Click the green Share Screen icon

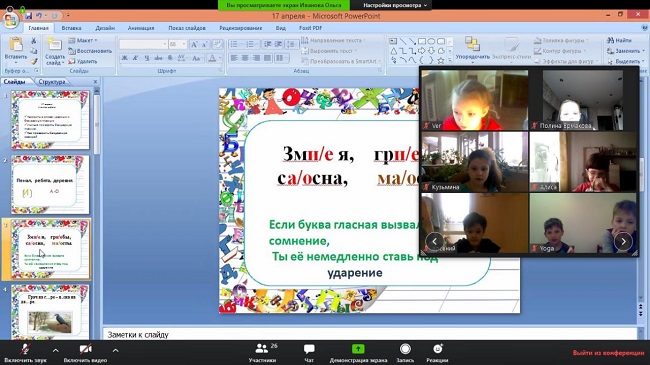click(358, 349)
